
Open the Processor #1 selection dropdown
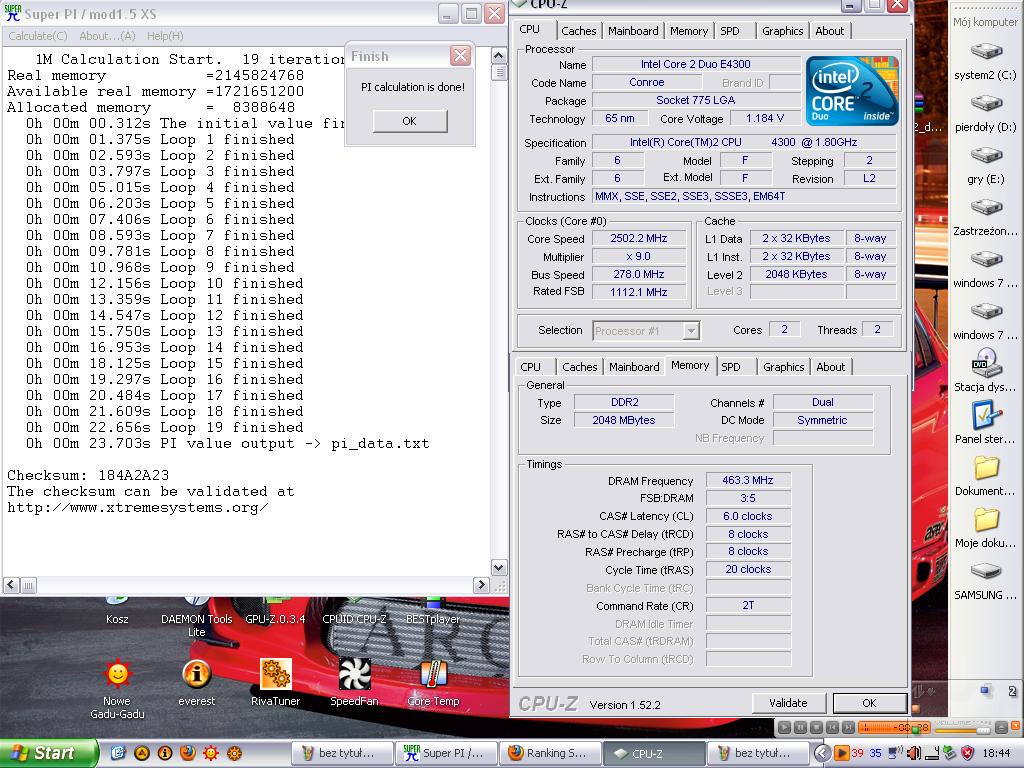pos(691,331)
